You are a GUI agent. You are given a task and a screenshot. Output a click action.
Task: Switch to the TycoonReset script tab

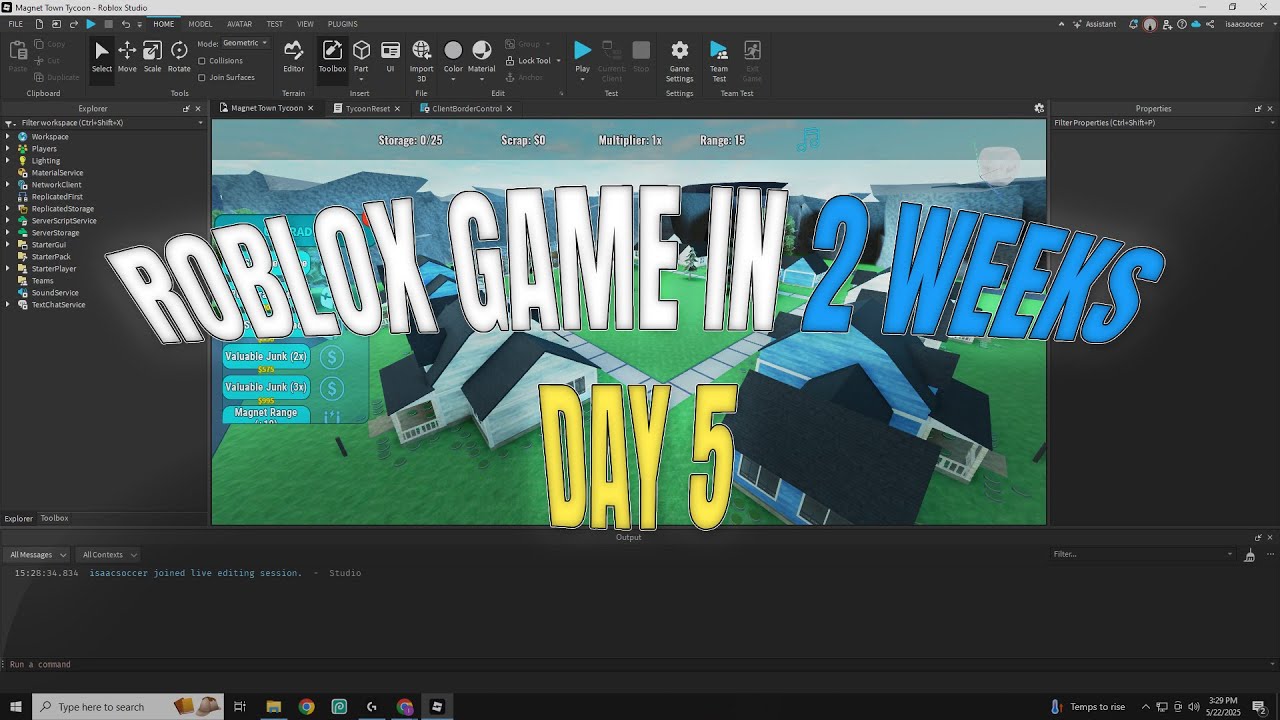coord(367,109)
